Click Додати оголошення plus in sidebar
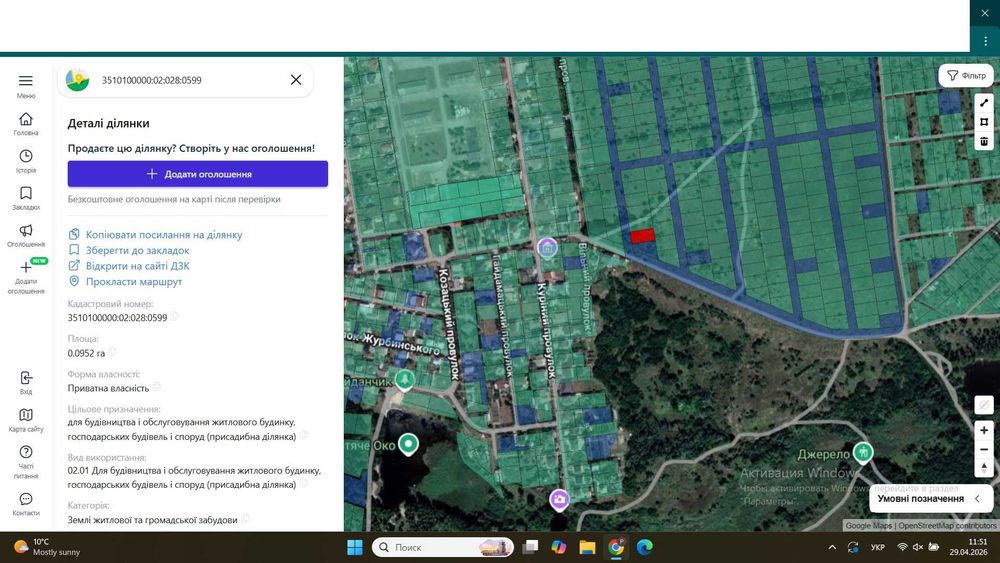 (x=26, y=277)
